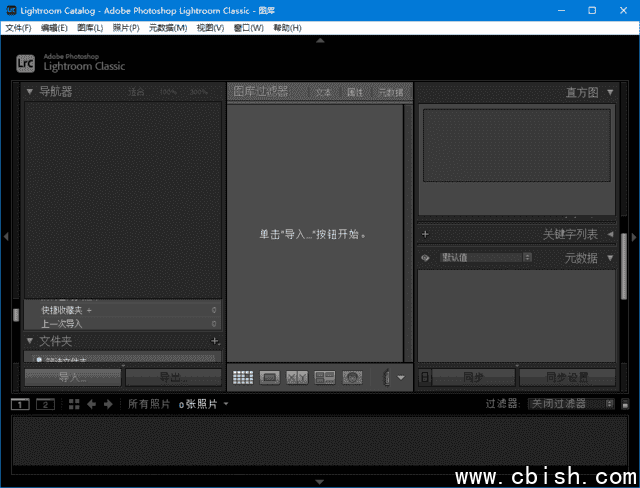Collapse the 元数据 panel triangle
Viewport: 640px width, 488px height.
pos(610,257)
